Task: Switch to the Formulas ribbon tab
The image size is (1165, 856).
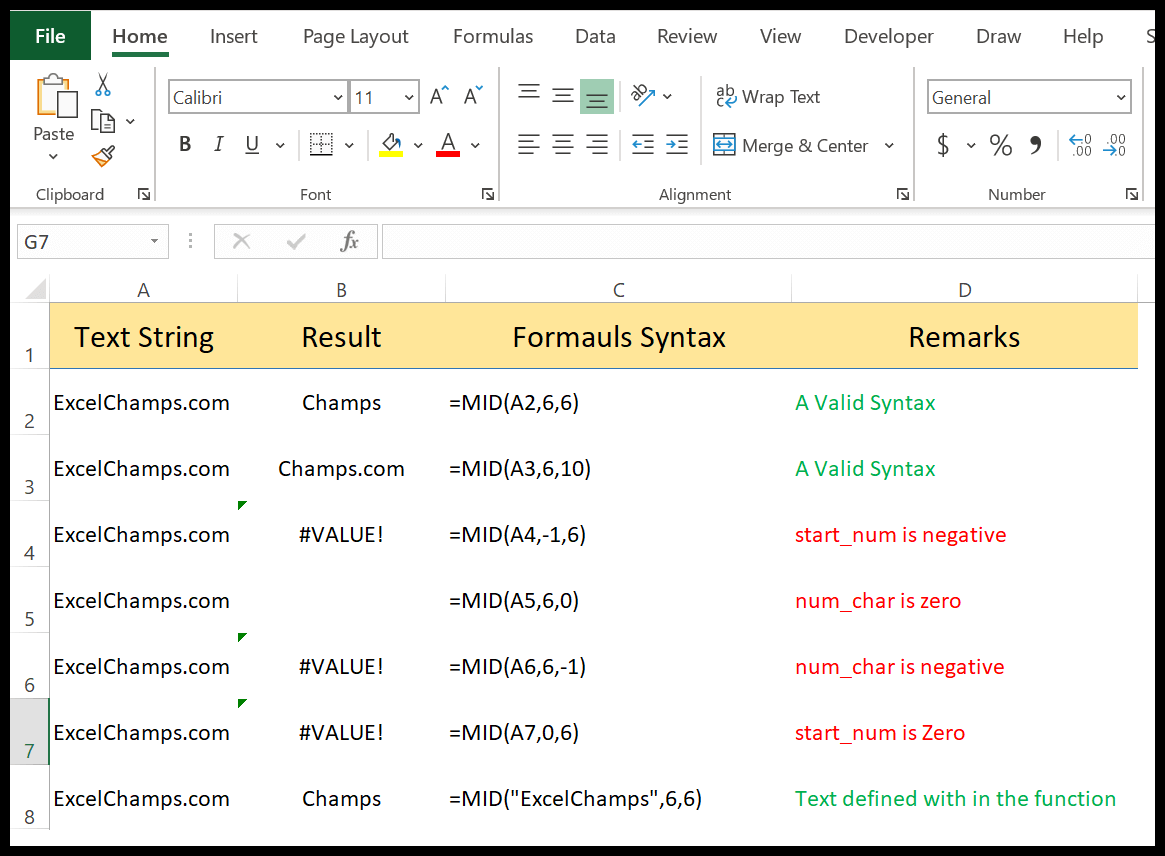Action: pyautogui.click(x=492, y=36)
